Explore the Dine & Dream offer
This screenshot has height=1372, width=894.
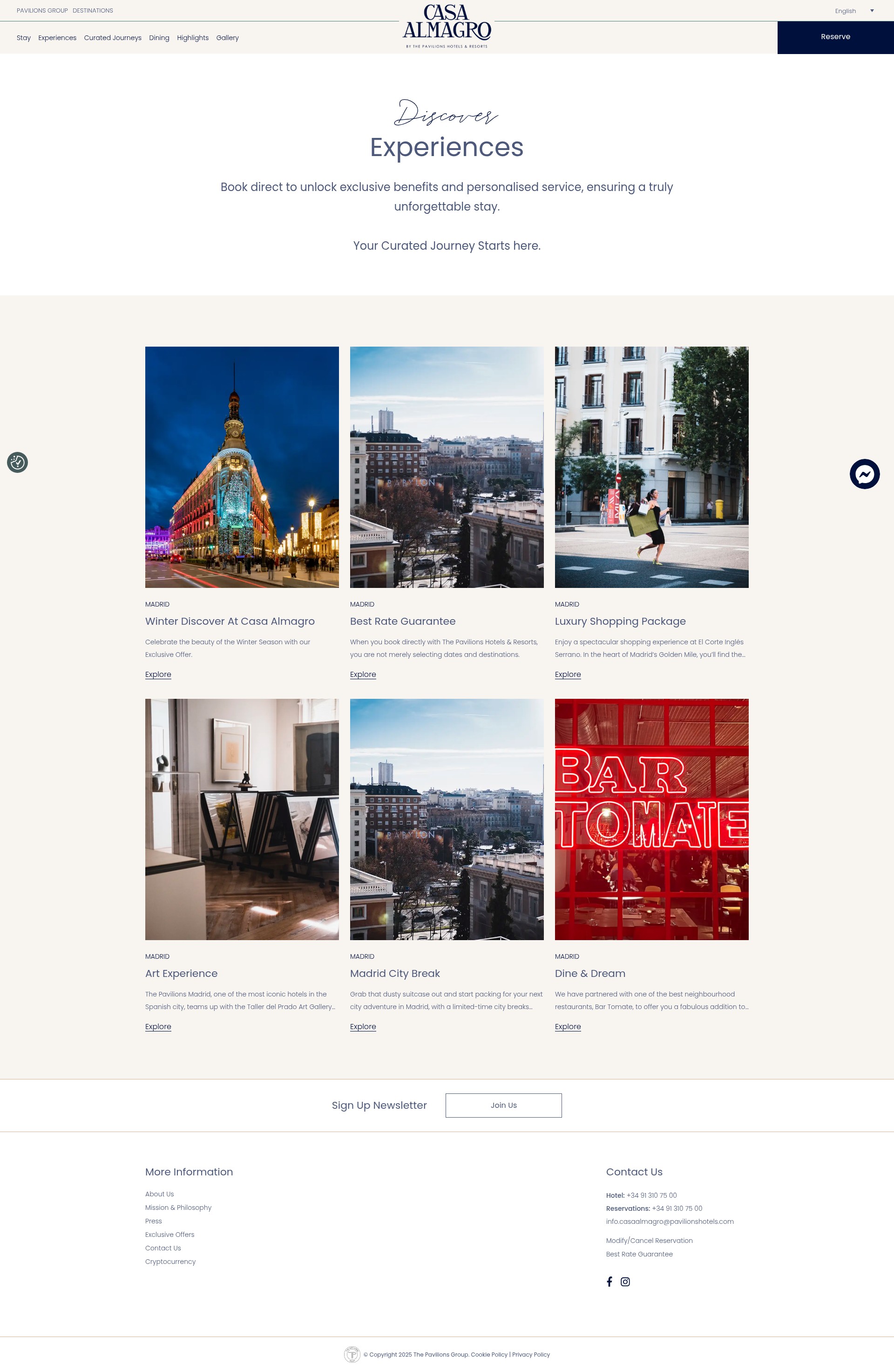pos(568,1027)
